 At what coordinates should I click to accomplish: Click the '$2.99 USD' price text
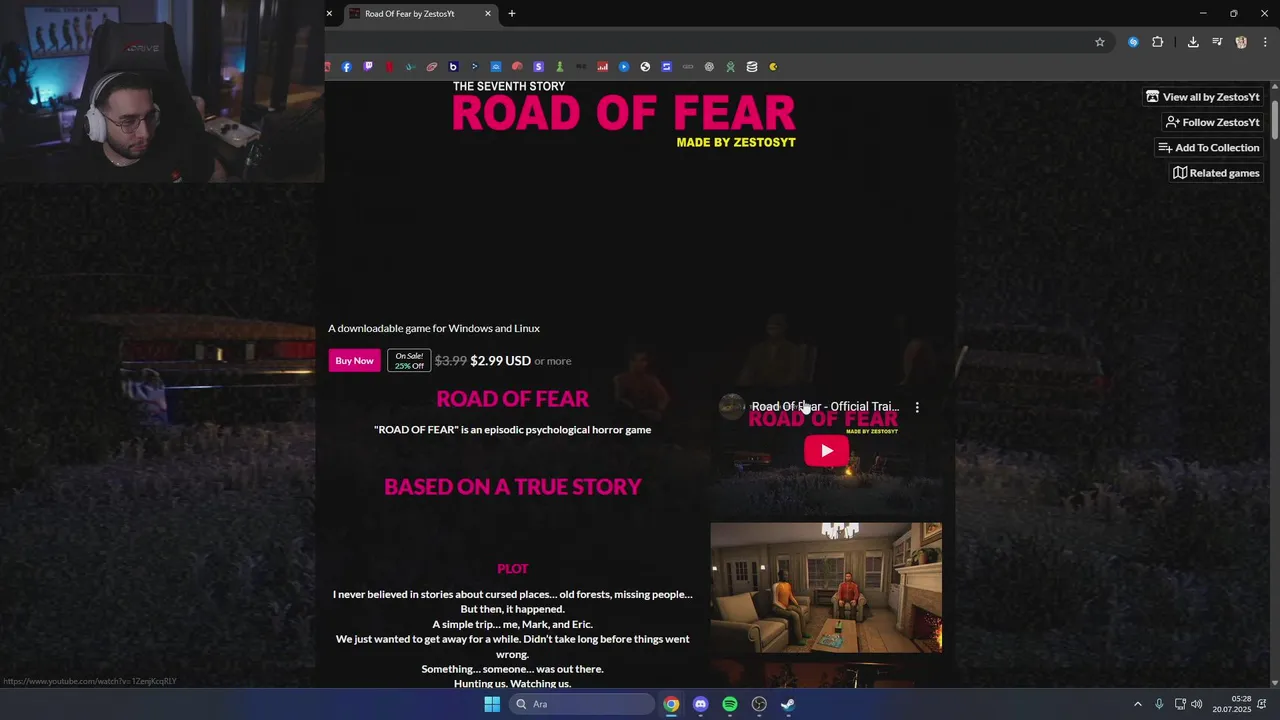click(x=500, y=361)
